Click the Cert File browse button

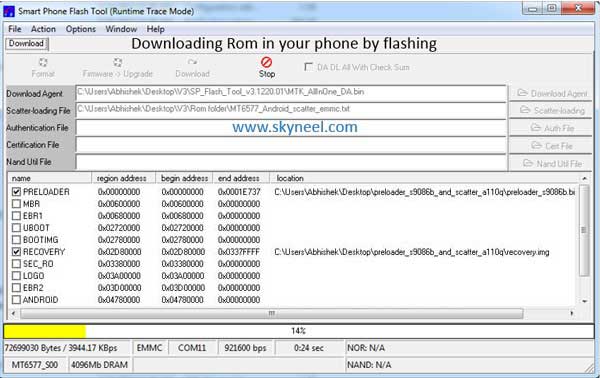point(551,146)
